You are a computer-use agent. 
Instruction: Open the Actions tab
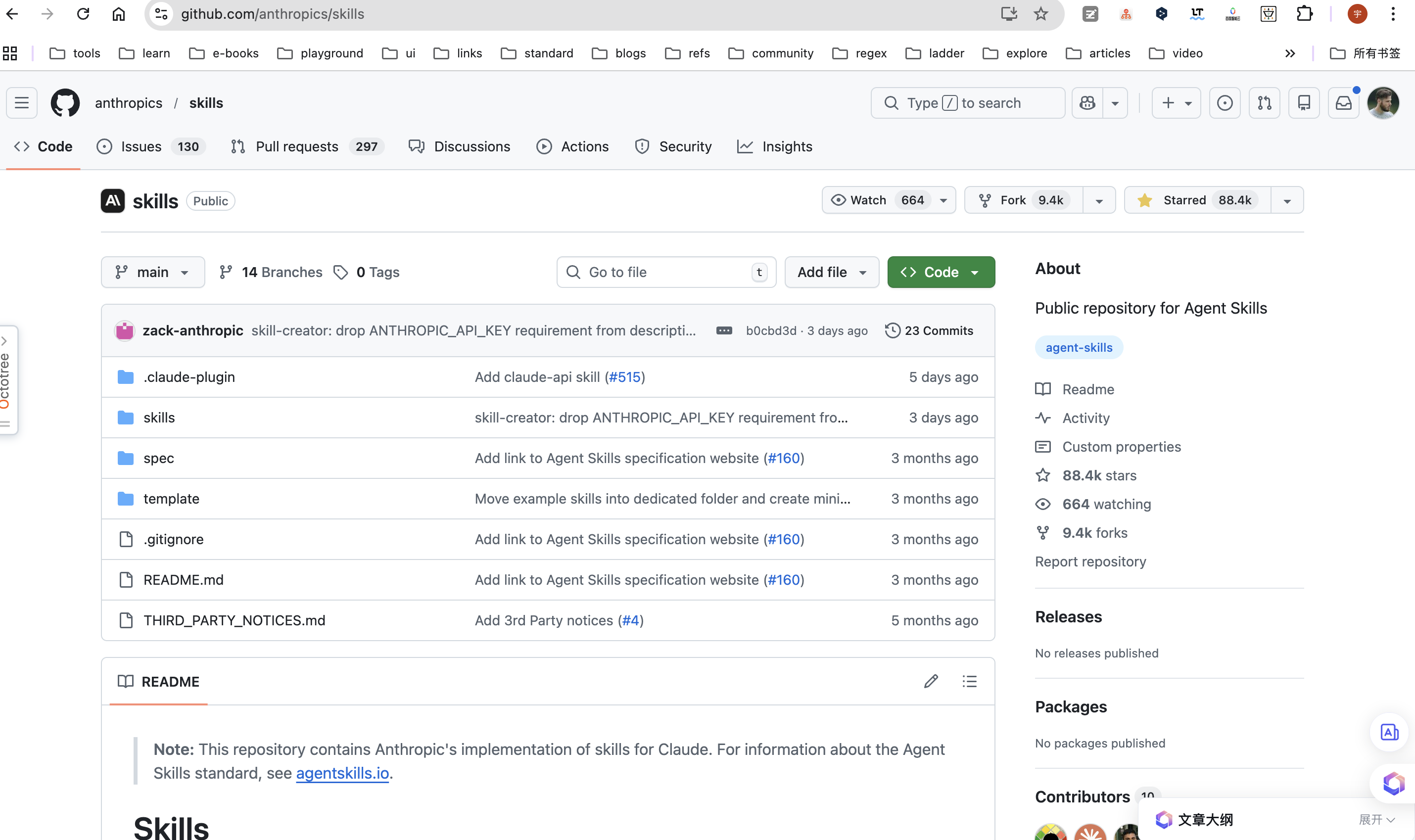[x=572, y=146]
